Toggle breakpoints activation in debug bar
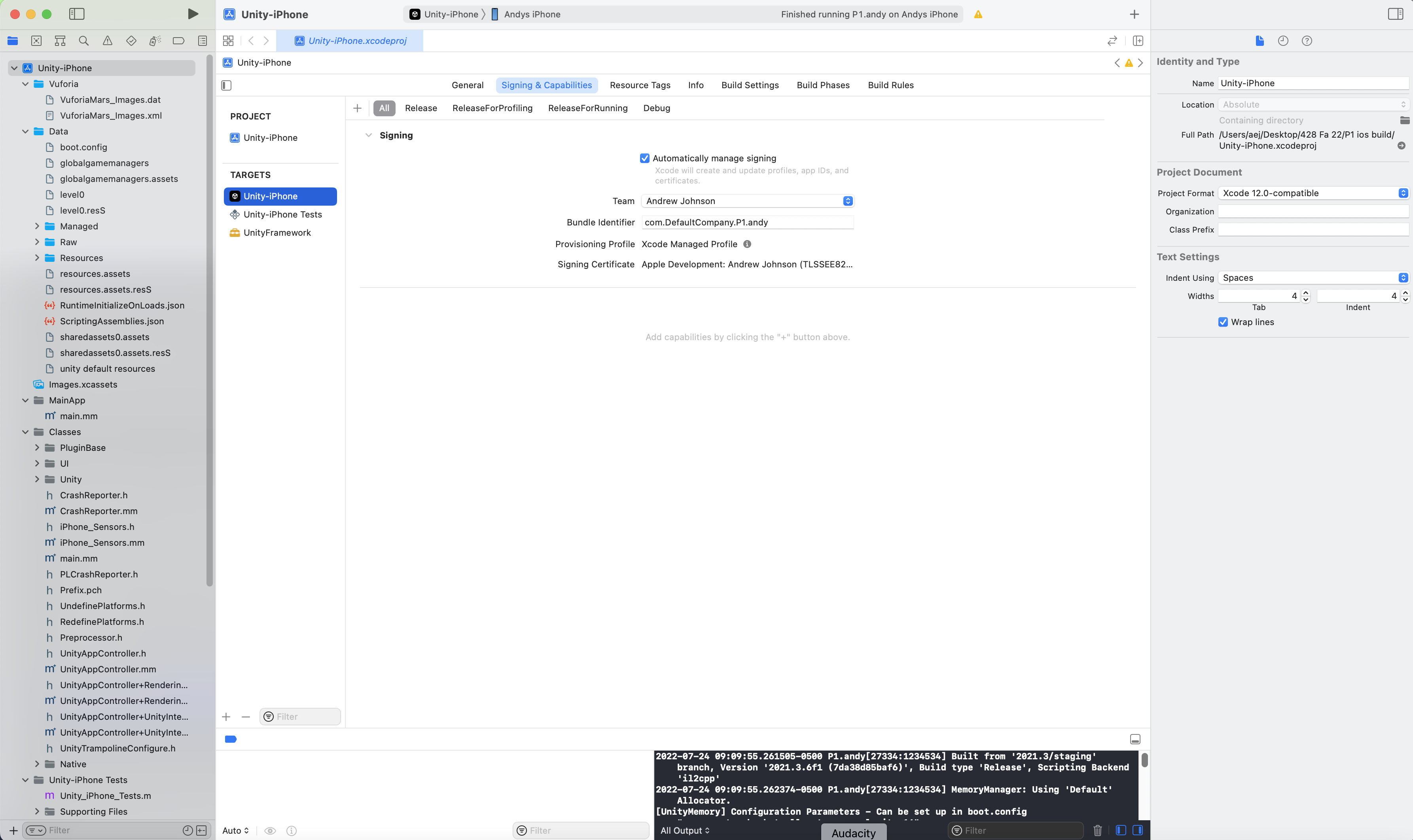This screenshot has height=840, width=1413. tap(230, 739)
